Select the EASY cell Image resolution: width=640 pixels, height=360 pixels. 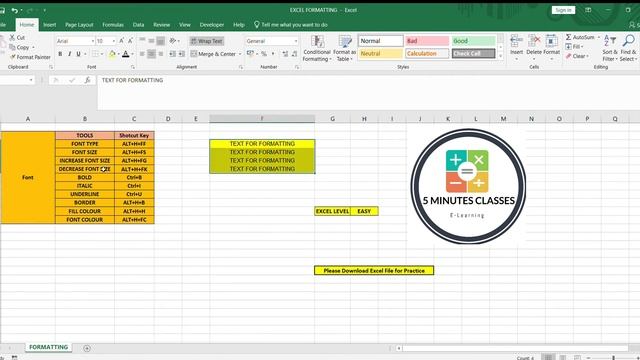pyautogui.click(x=364, y=211)
